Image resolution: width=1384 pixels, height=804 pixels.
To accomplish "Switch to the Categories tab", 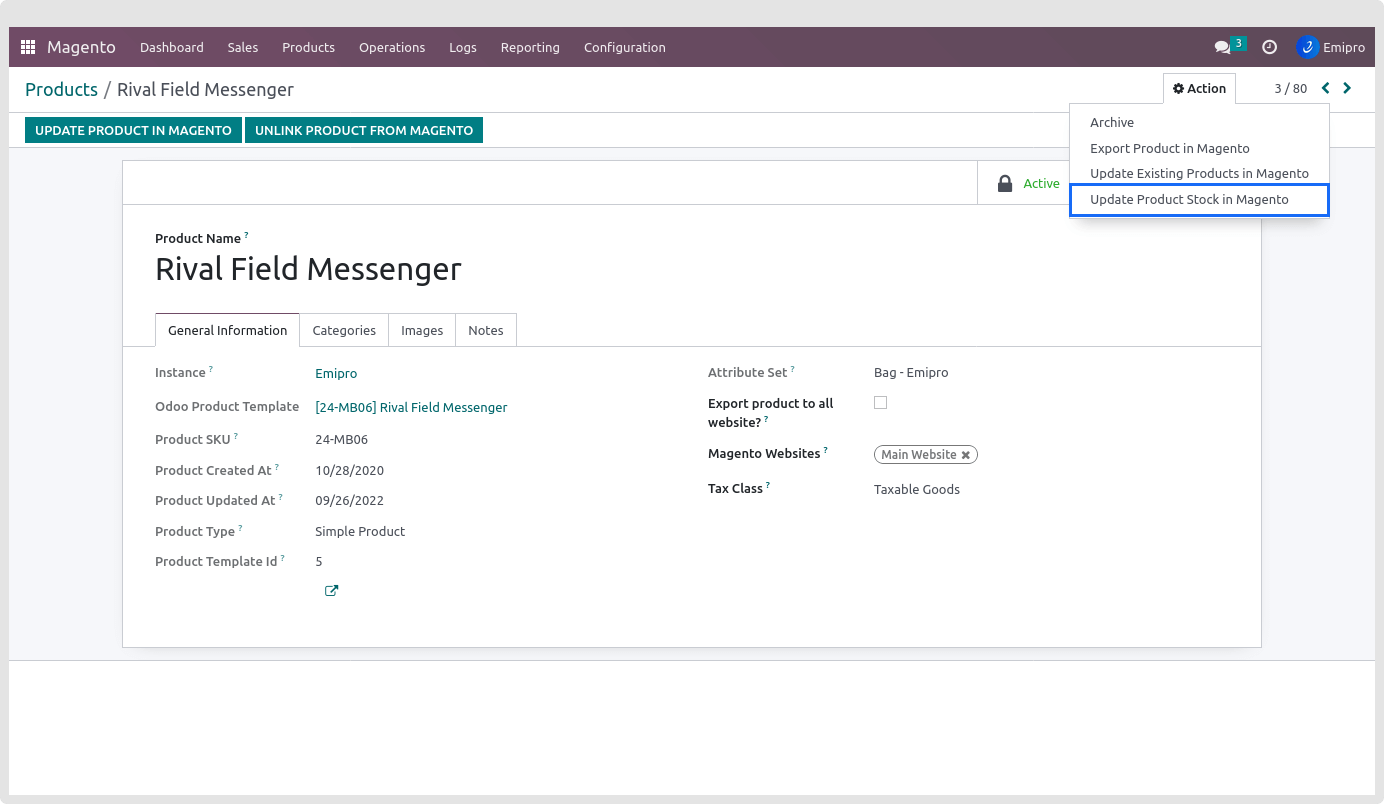I will 344,330.
